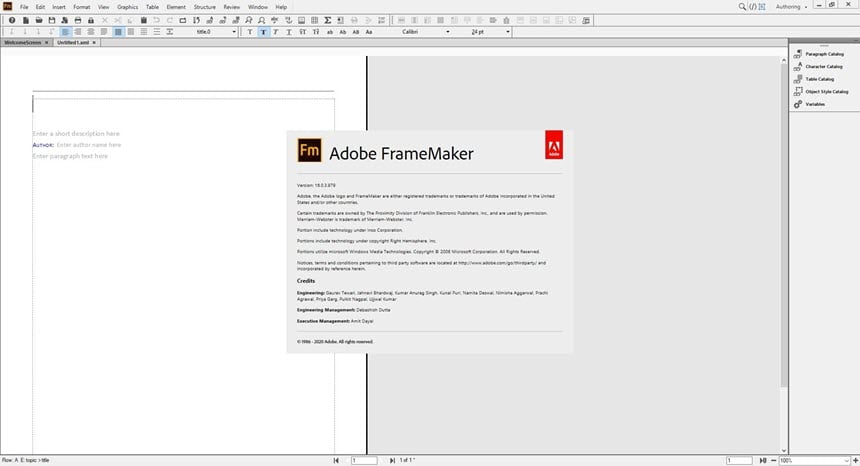Click the lock icon in the toolbar

[x=91, y=20]
